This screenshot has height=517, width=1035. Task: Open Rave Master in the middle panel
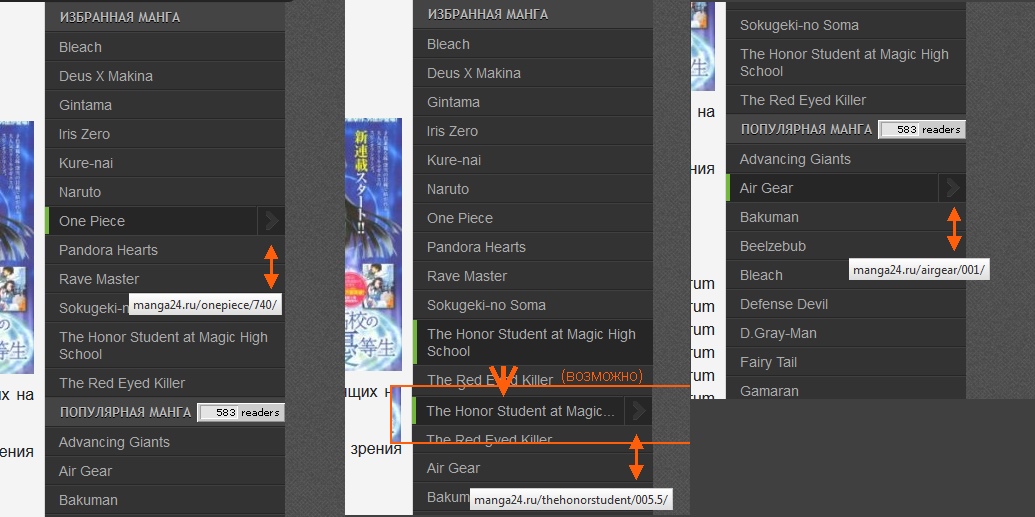pyautogui.click(x=533, y=277)
